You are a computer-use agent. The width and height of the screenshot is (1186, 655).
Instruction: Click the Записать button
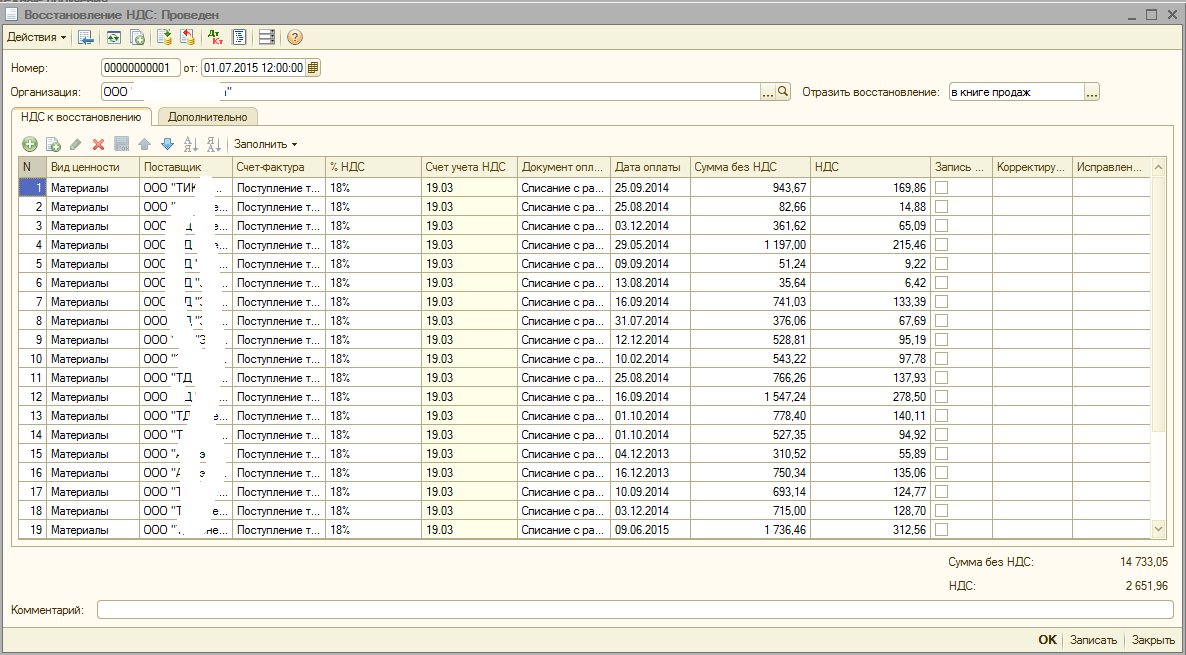(x=1093, y=640)
